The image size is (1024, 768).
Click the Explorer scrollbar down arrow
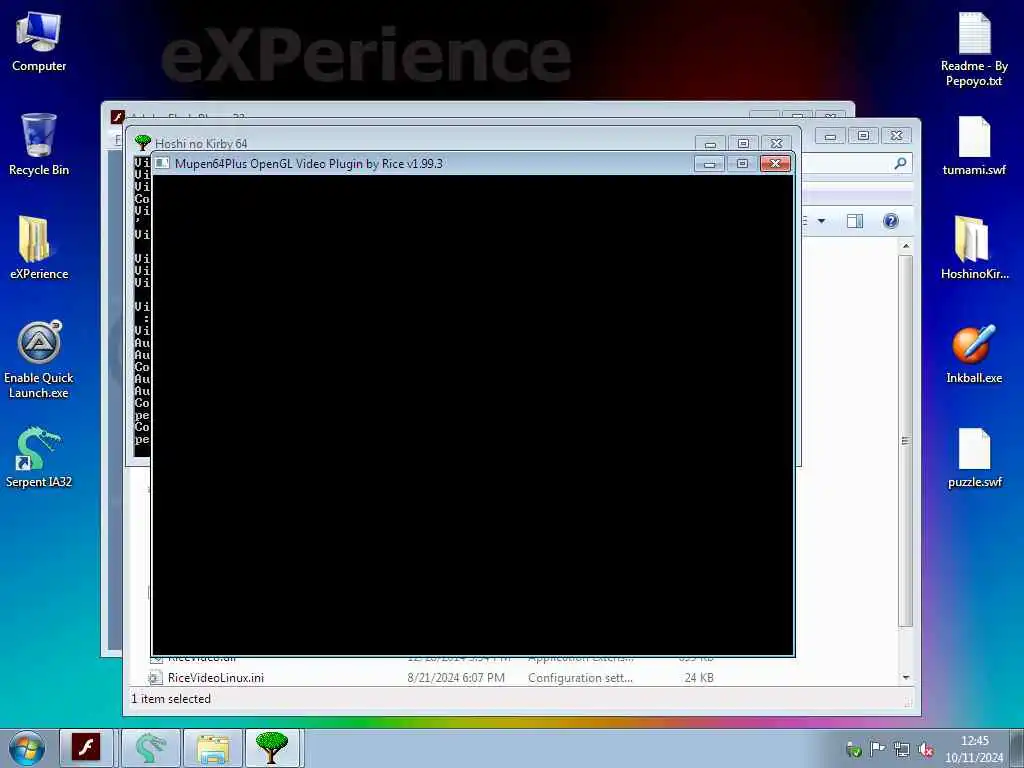[906, 677]
